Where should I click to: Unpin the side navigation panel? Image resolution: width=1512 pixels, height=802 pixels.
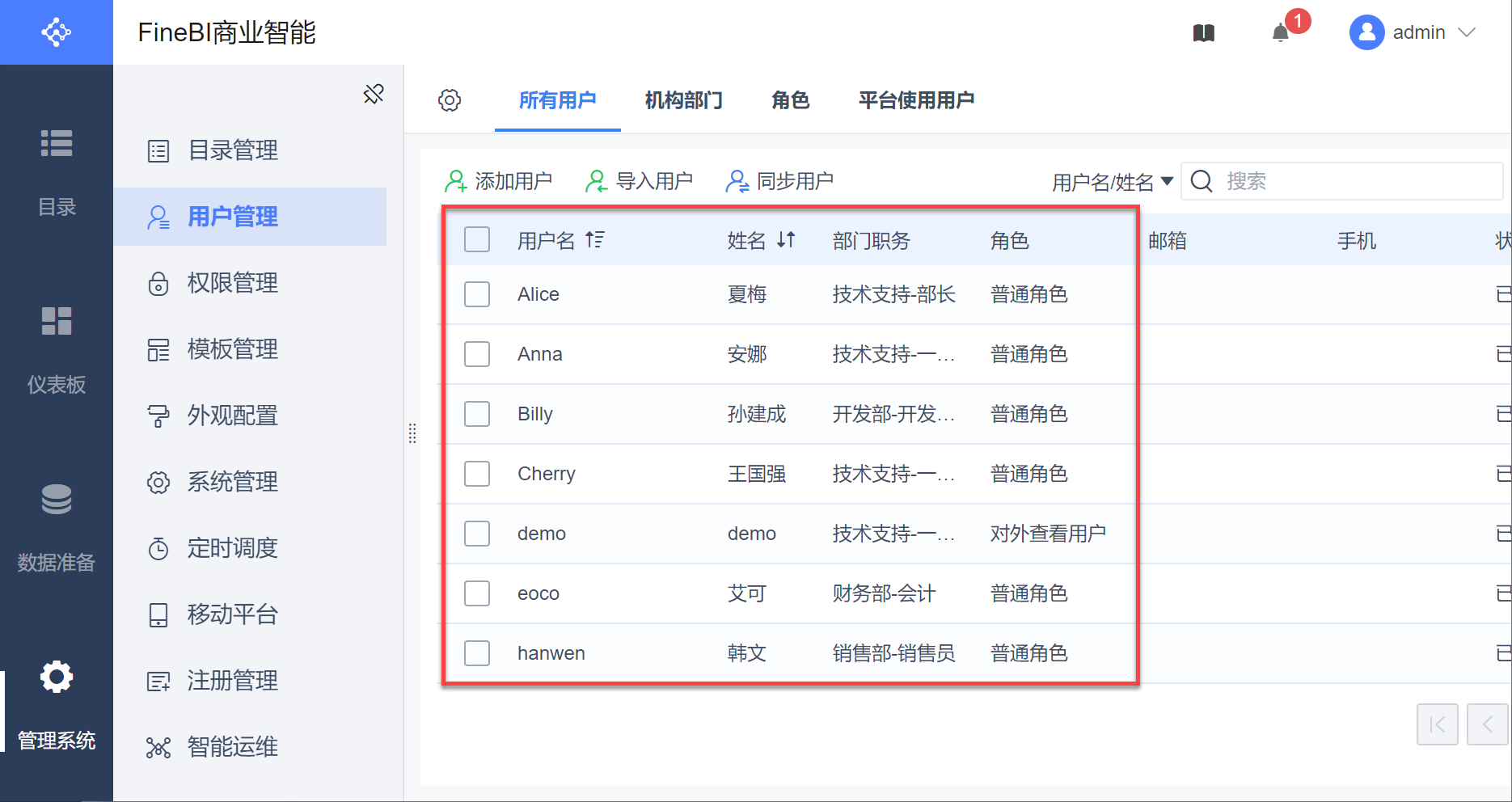(x=374, y=94)
